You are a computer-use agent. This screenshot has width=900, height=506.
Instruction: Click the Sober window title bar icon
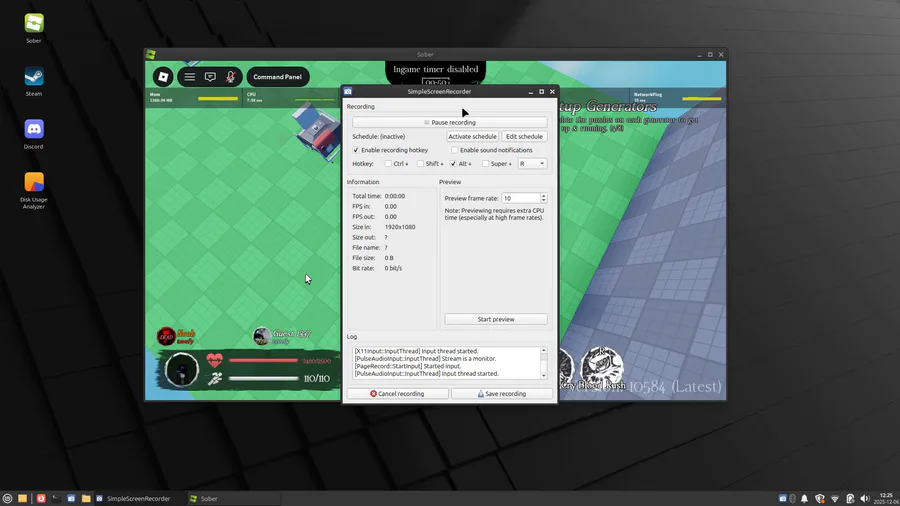point(152,55)
